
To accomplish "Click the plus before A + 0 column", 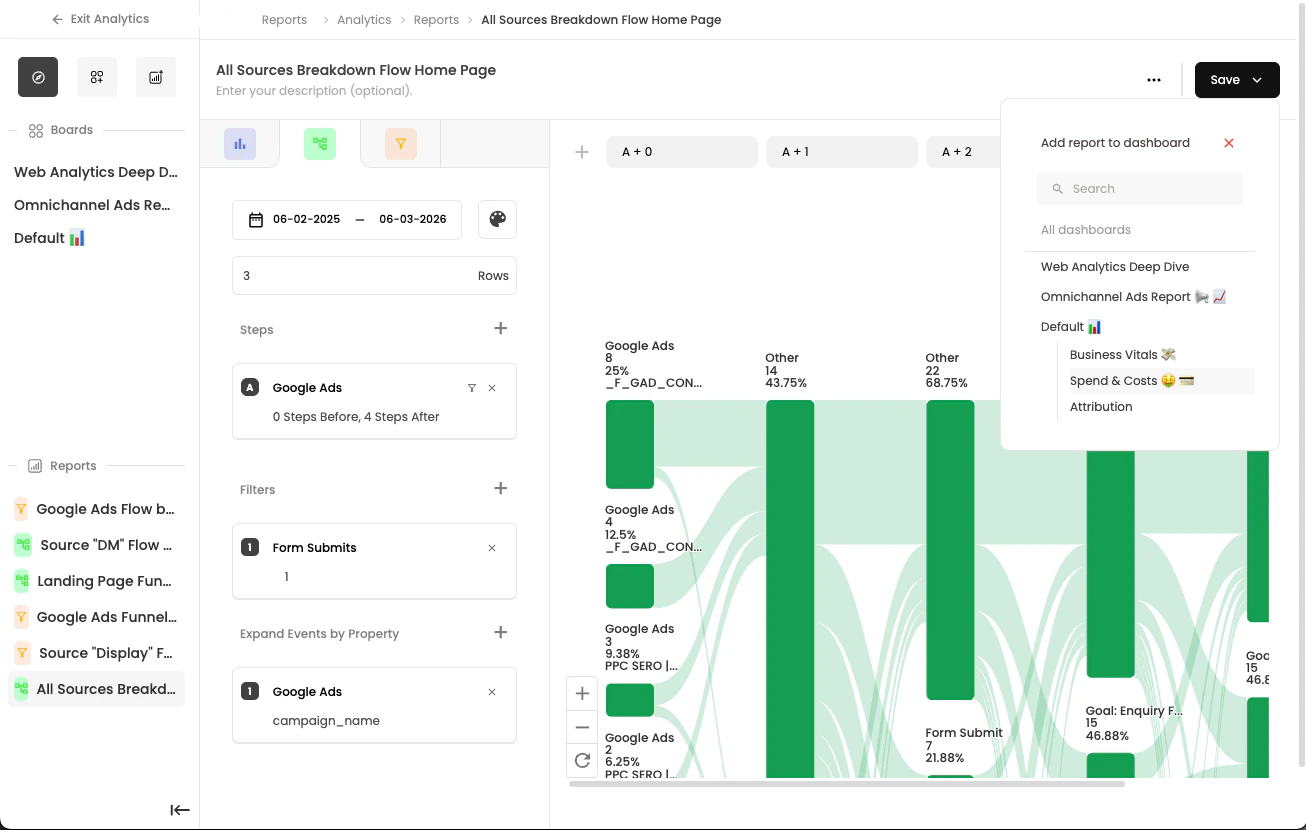I will pyautogui.click(x=581, y=152).
